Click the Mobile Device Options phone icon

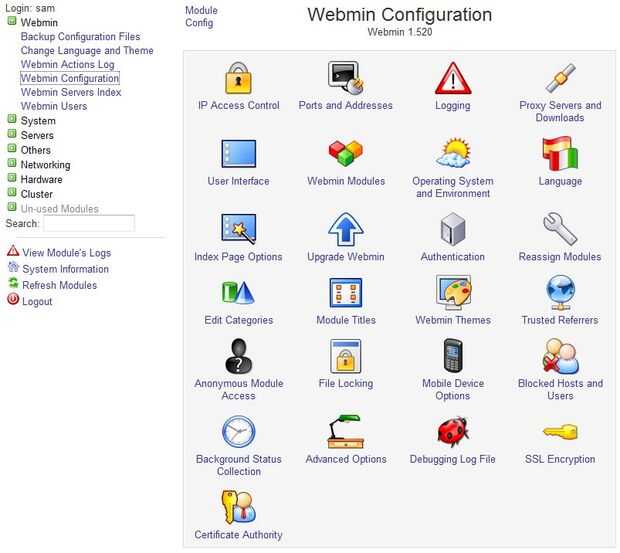point(453,356)
